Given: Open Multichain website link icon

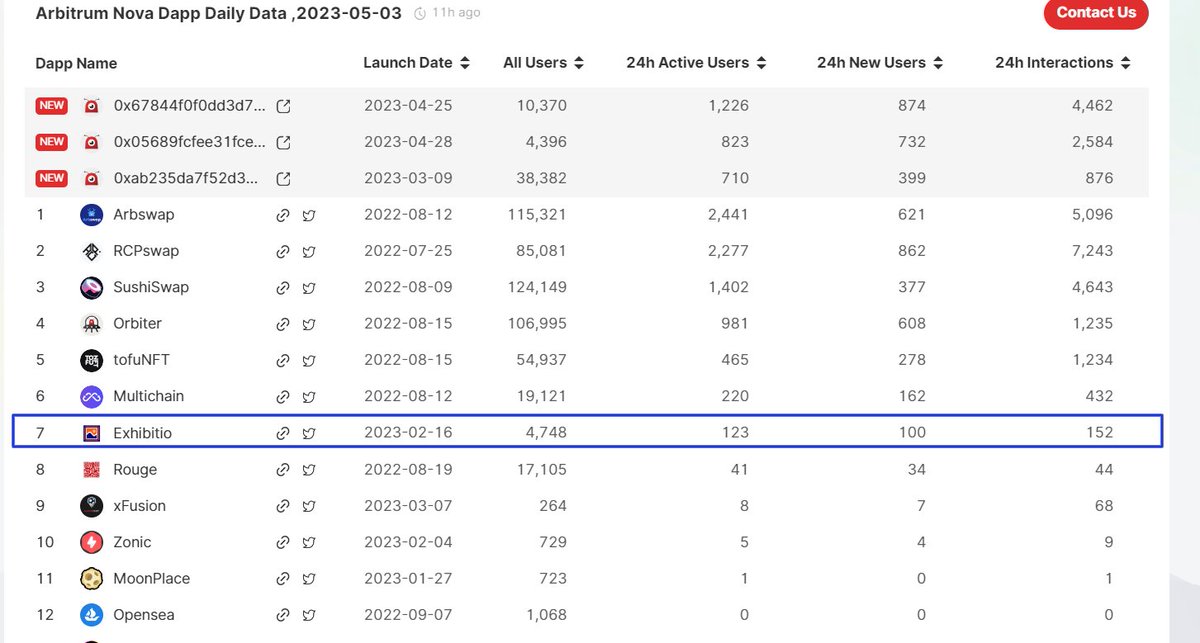Looking at the screenshot, I should coord(283,397).
